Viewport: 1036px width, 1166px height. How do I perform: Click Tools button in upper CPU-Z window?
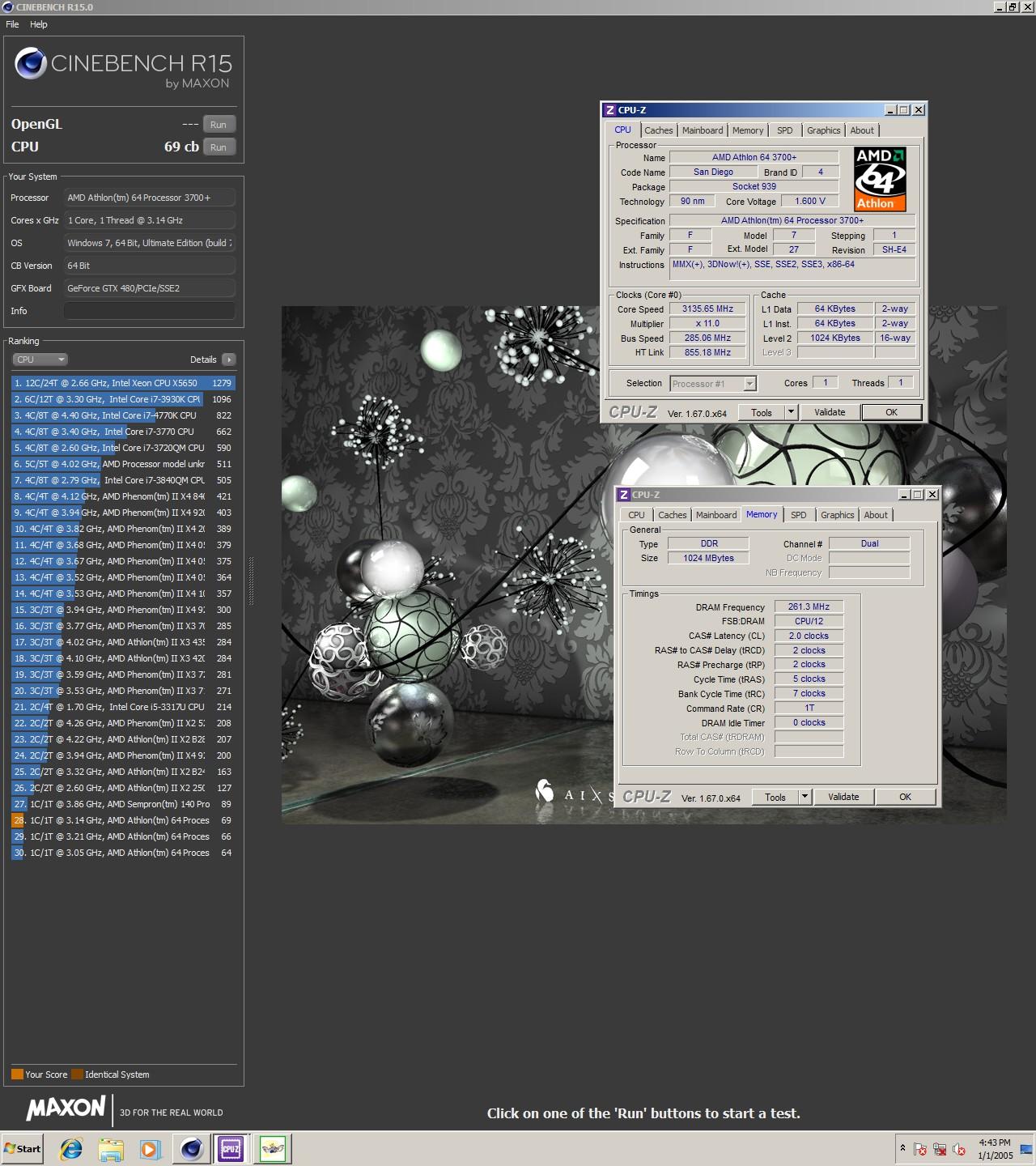coord(762,413)
